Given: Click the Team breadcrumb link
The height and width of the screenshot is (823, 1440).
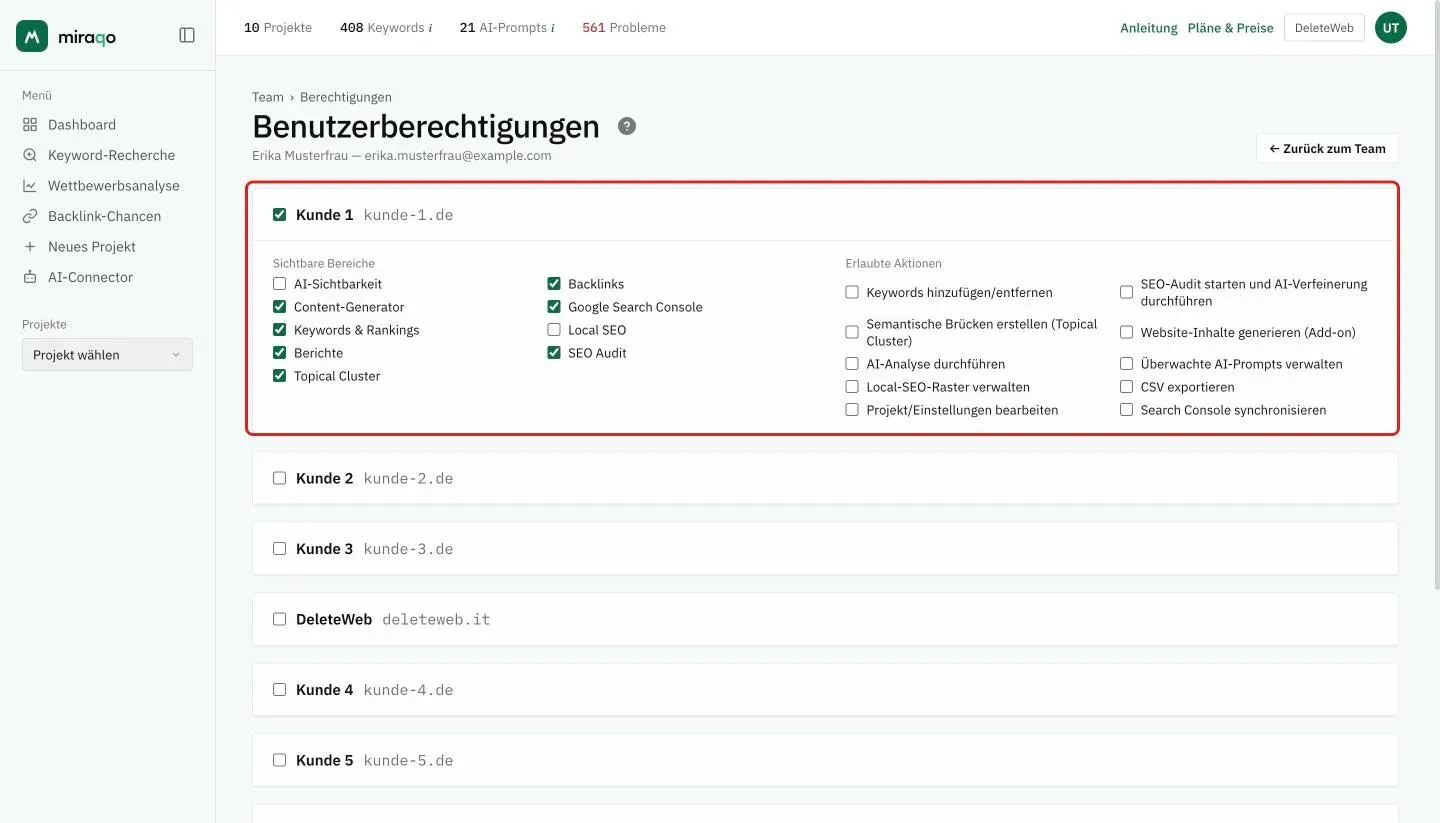Looking at the screenshot, I should pos(268,97).
